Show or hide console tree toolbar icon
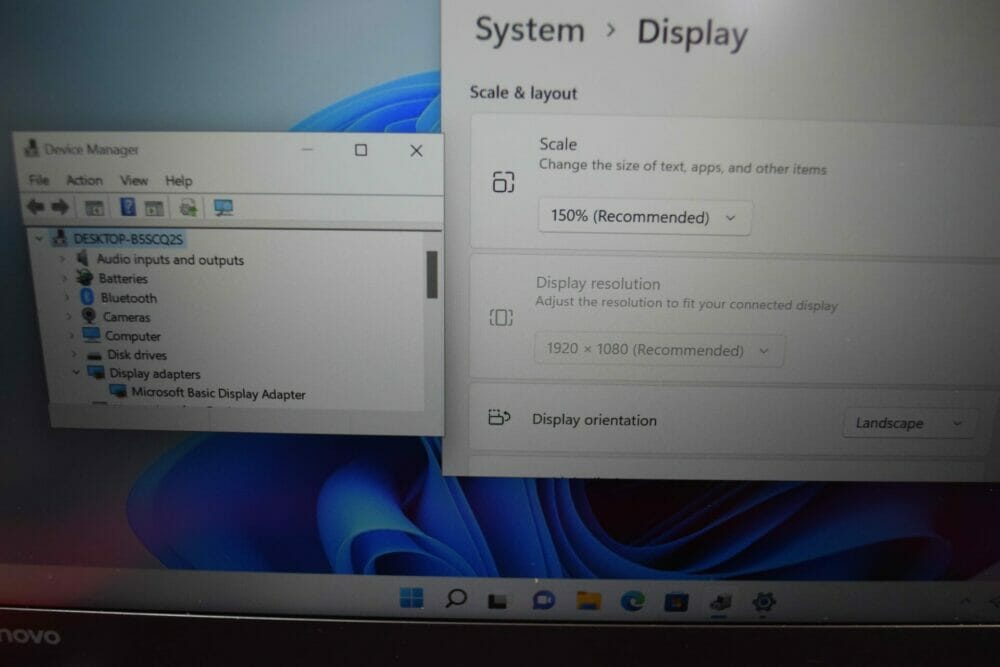 tap(94, 207)
